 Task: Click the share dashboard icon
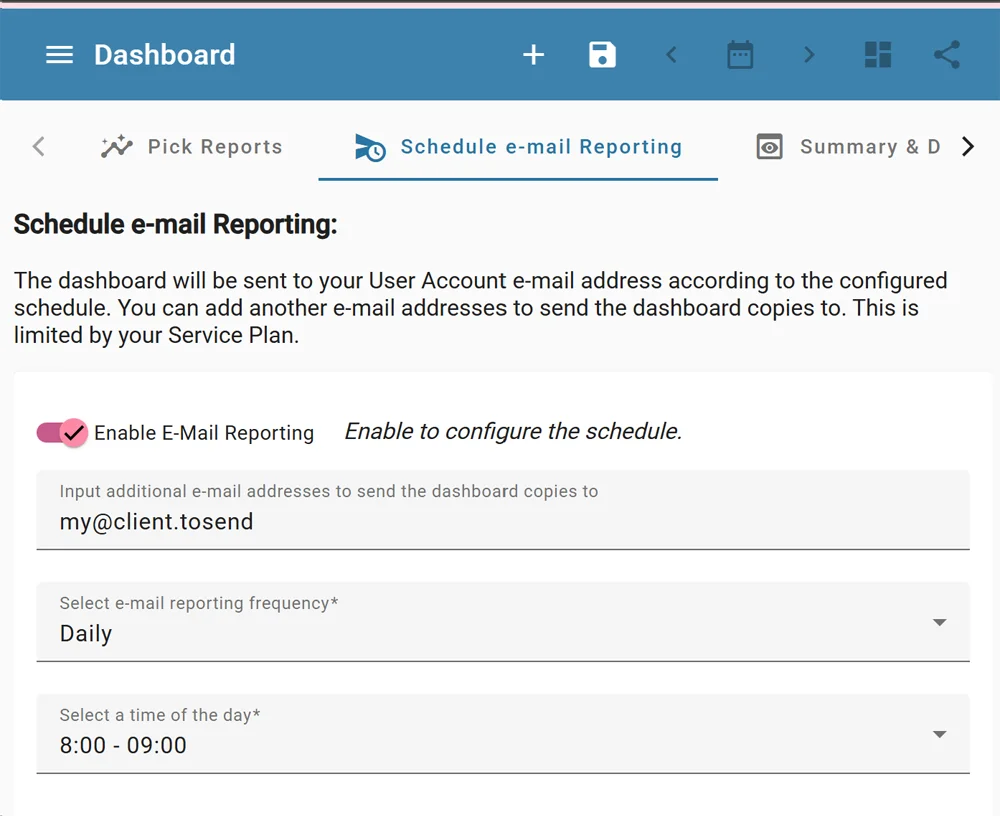tap(946, 55)
